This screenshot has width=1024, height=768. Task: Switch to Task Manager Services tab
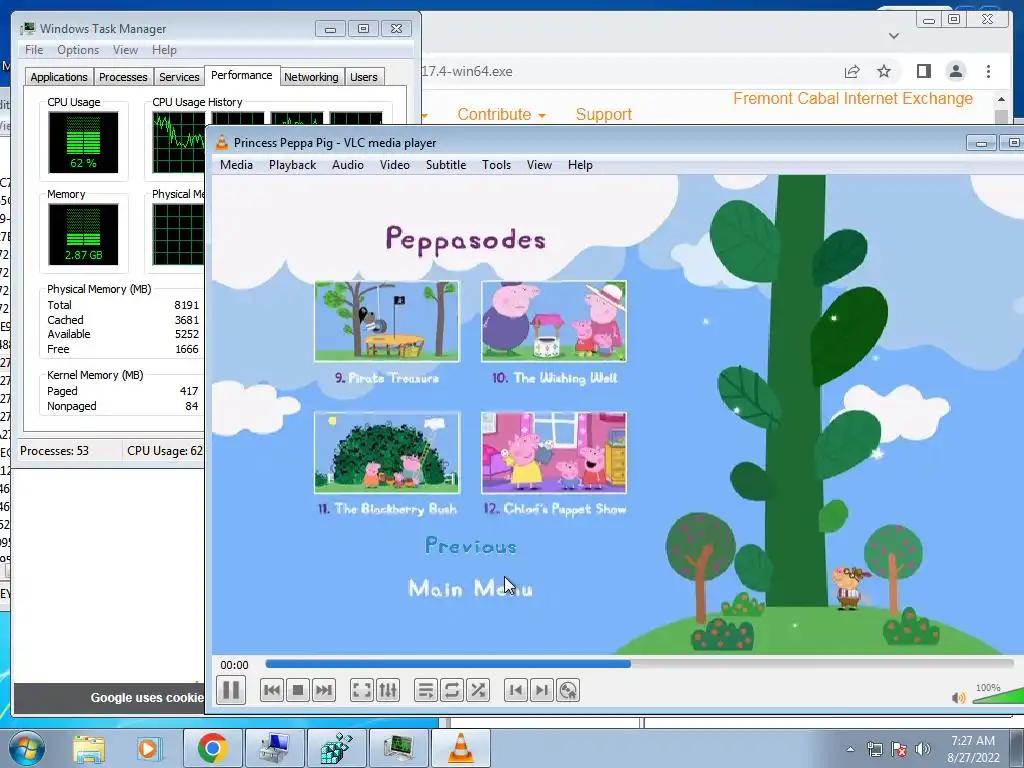point(179,77)
